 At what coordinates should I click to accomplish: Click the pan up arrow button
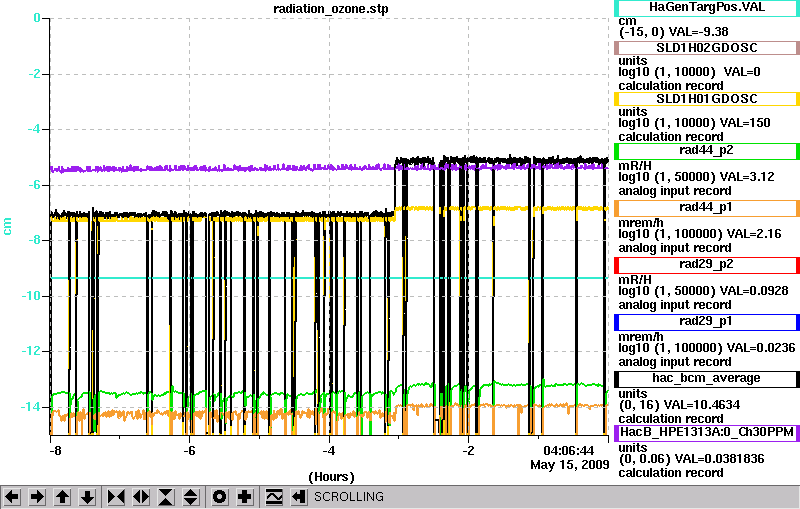[x=63, y=497]
